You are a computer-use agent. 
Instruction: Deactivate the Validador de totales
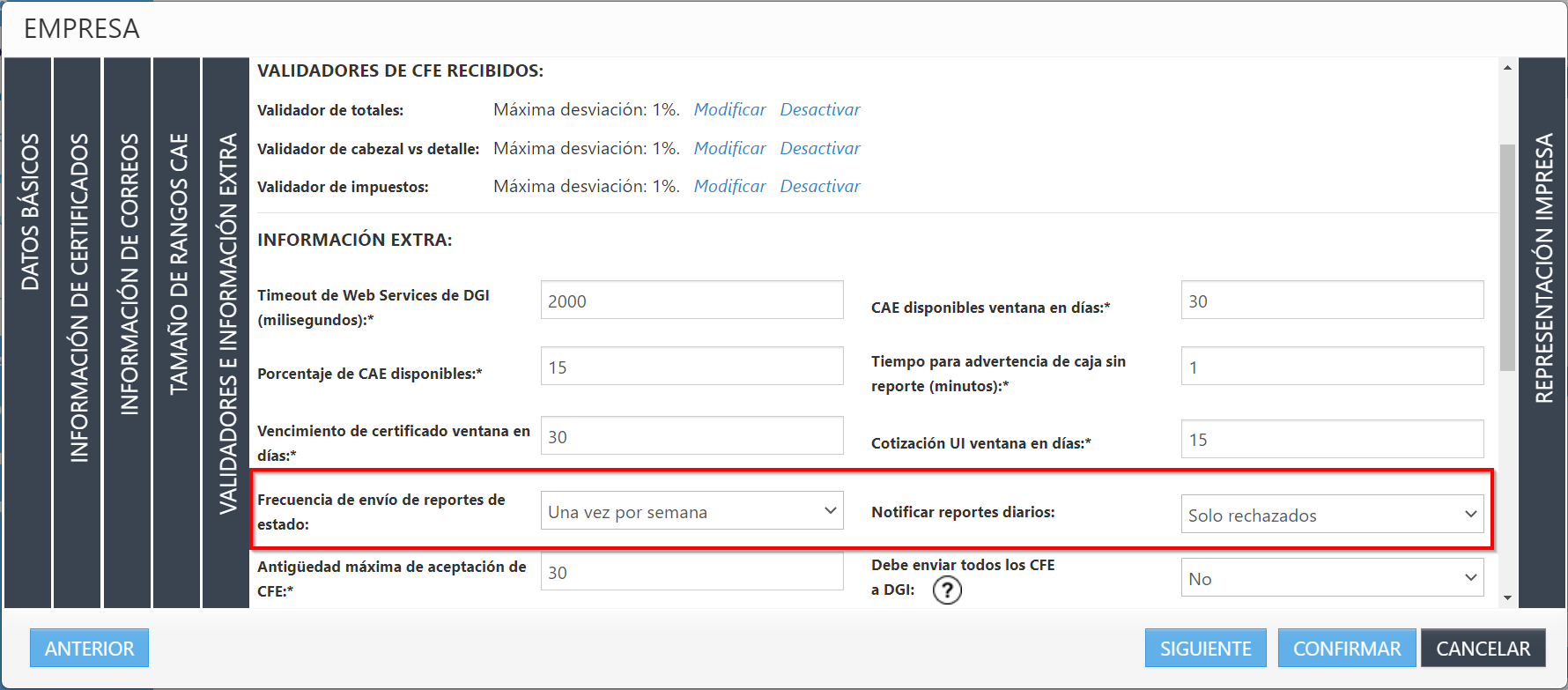coord(819,110)
